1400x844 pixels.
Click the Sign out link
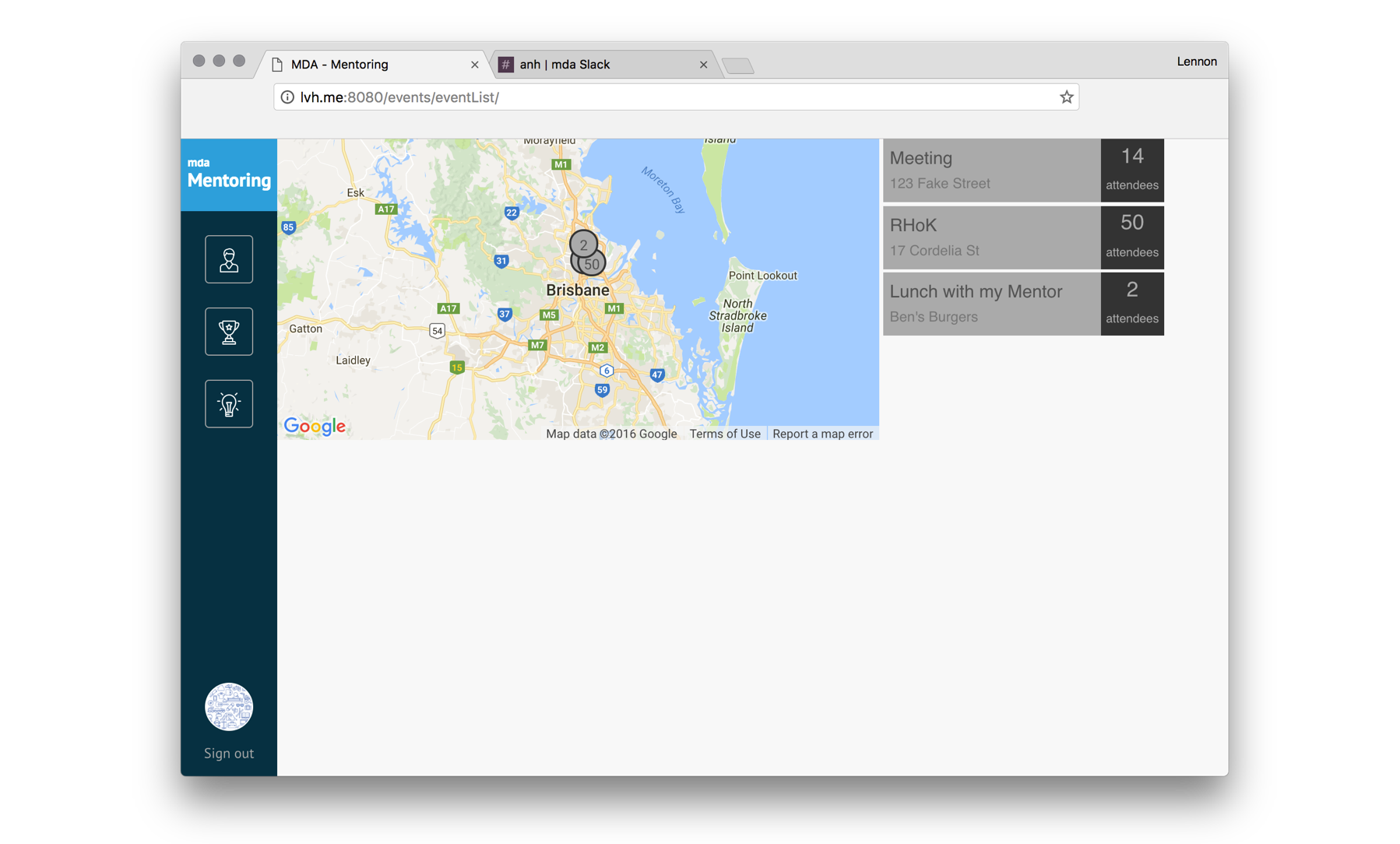pyautogui.click(x=228, y=753)
